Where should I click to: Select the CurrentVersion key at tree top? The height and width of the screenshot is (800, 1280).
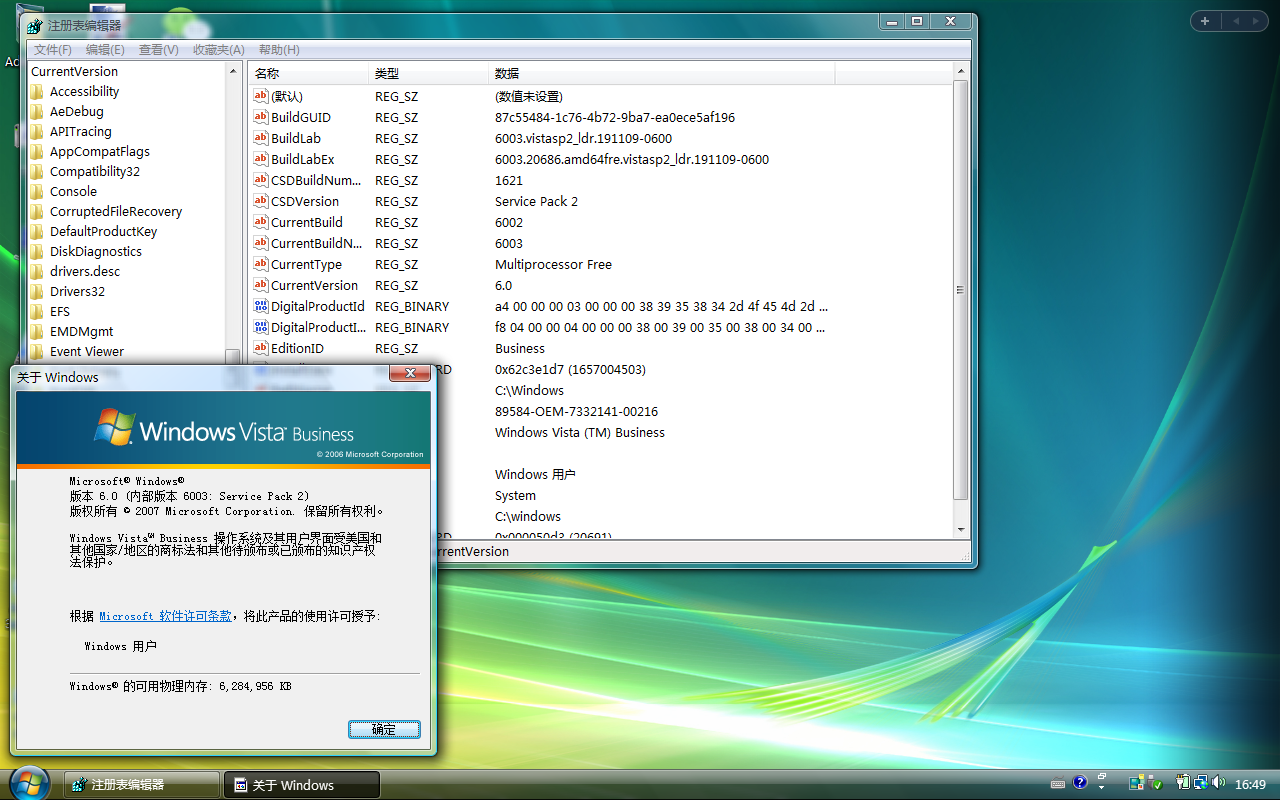(74, 72)
